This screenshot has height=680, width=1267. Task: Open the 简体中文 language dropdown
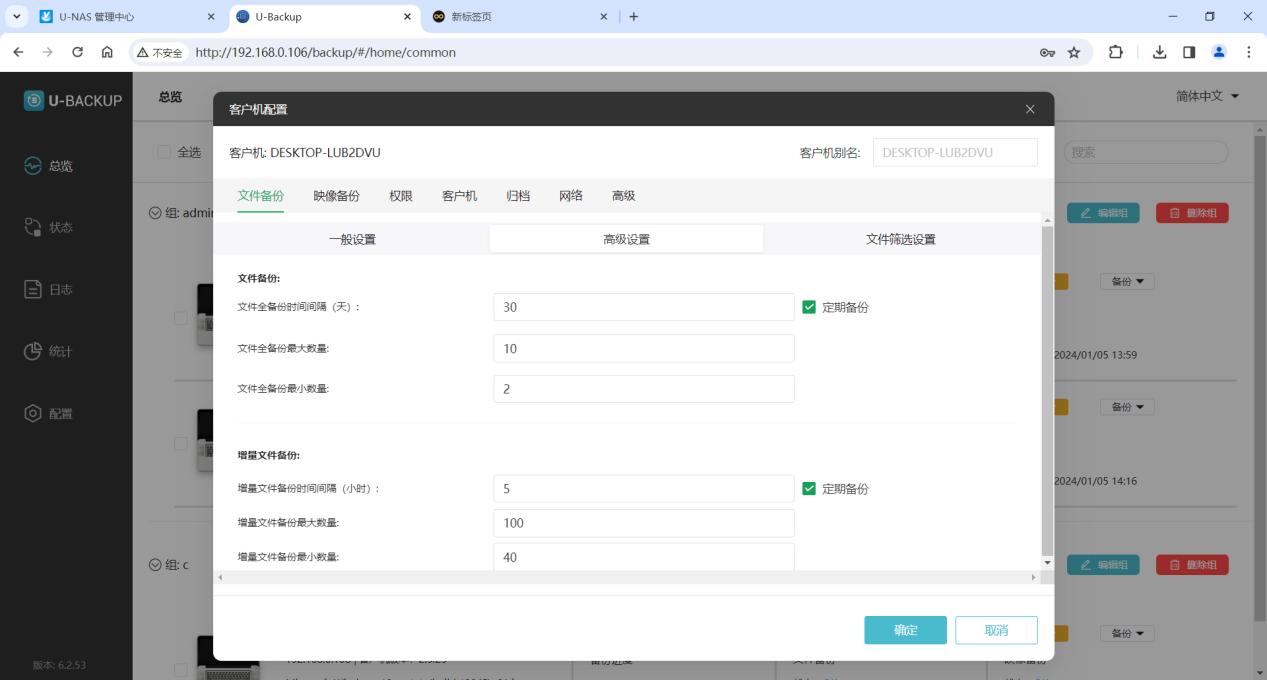pos(1208,96)
